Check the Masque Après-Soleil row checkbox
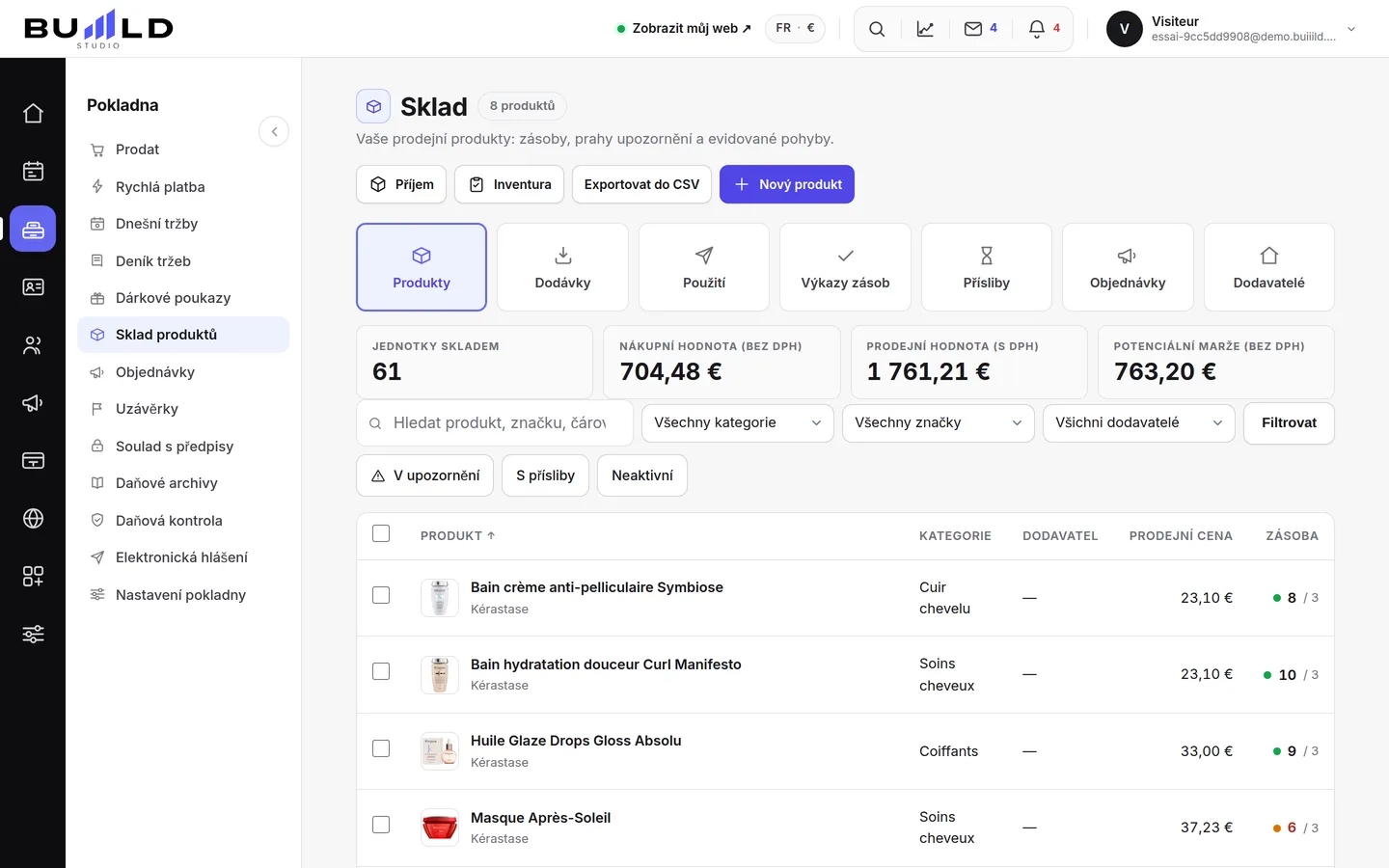Image resolution: width=1389 pixels, height=868 pixels. 381,825
